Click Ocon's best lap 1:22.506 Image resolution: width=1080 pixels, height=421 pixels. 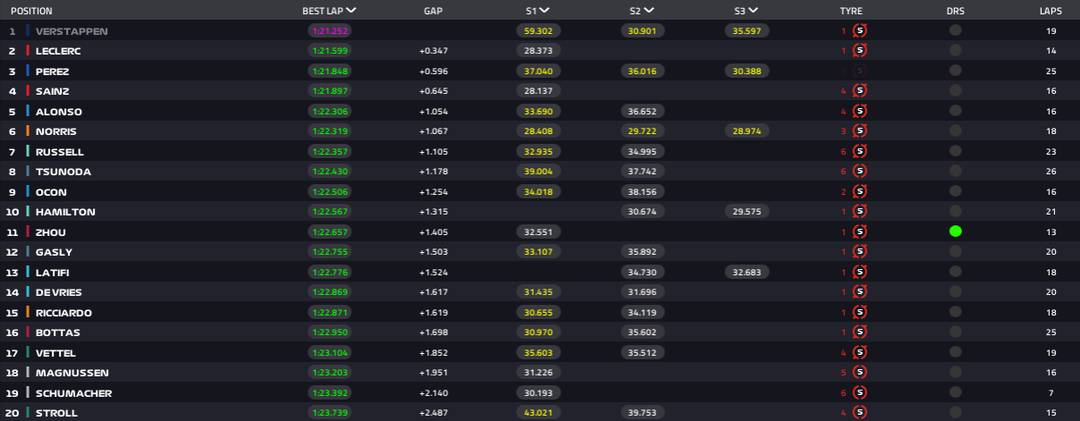point(329,192)
